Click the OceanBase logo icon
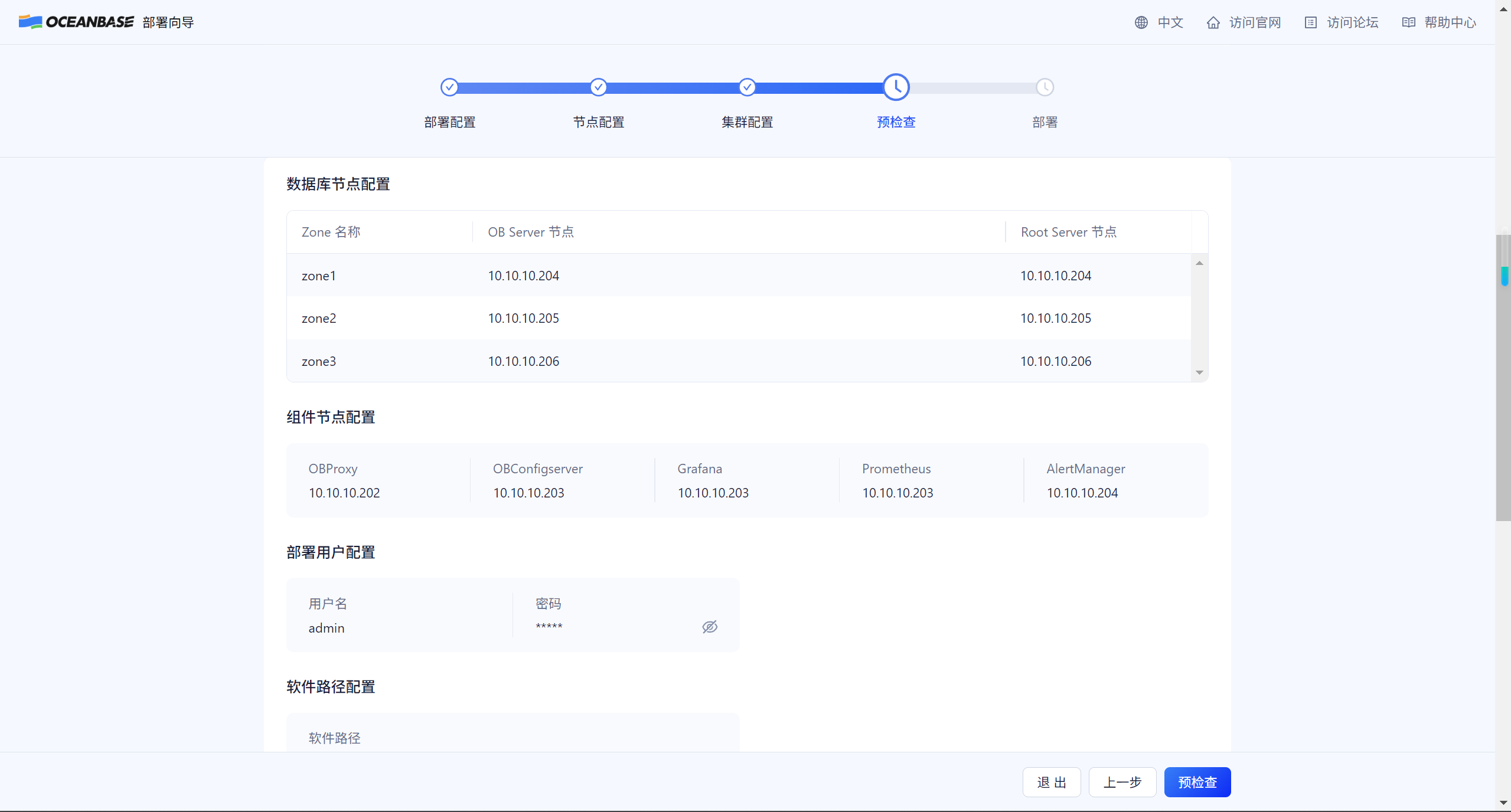Viewport: 1511px width, 812px height. click(x=30, y=22)
